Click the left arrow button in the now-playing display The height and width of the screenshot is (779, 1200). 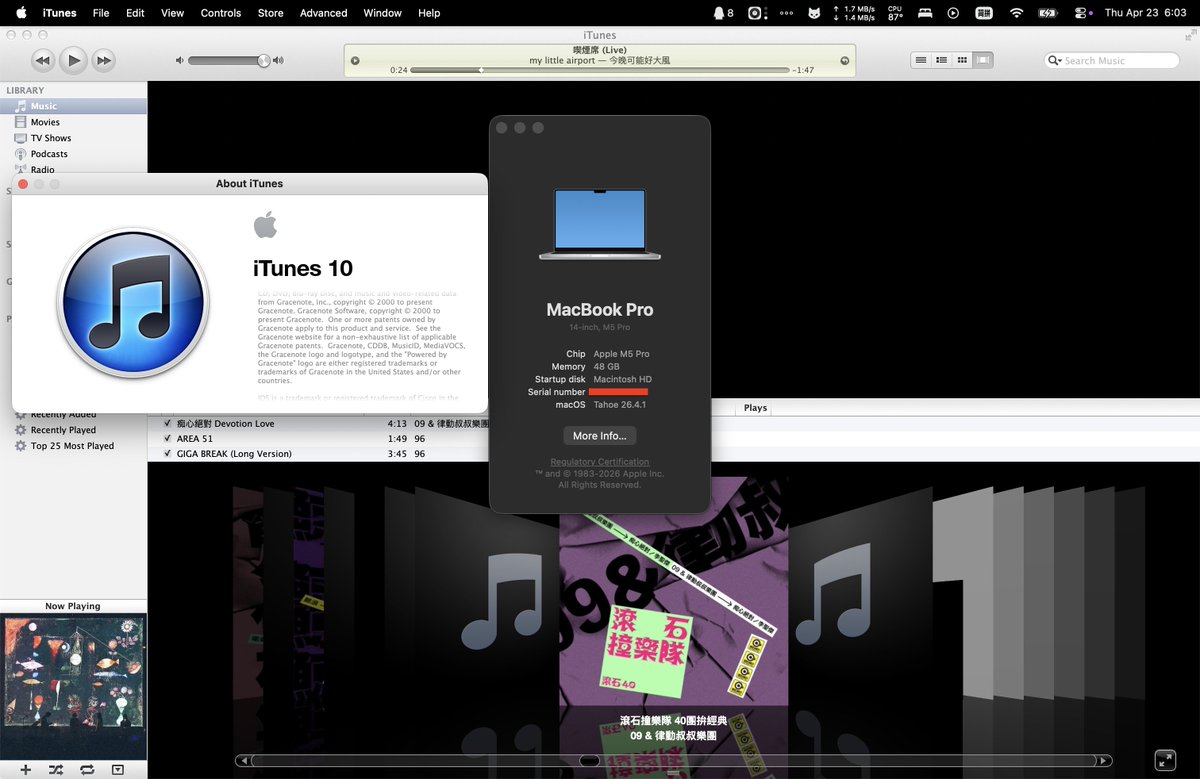pos(355,60)
